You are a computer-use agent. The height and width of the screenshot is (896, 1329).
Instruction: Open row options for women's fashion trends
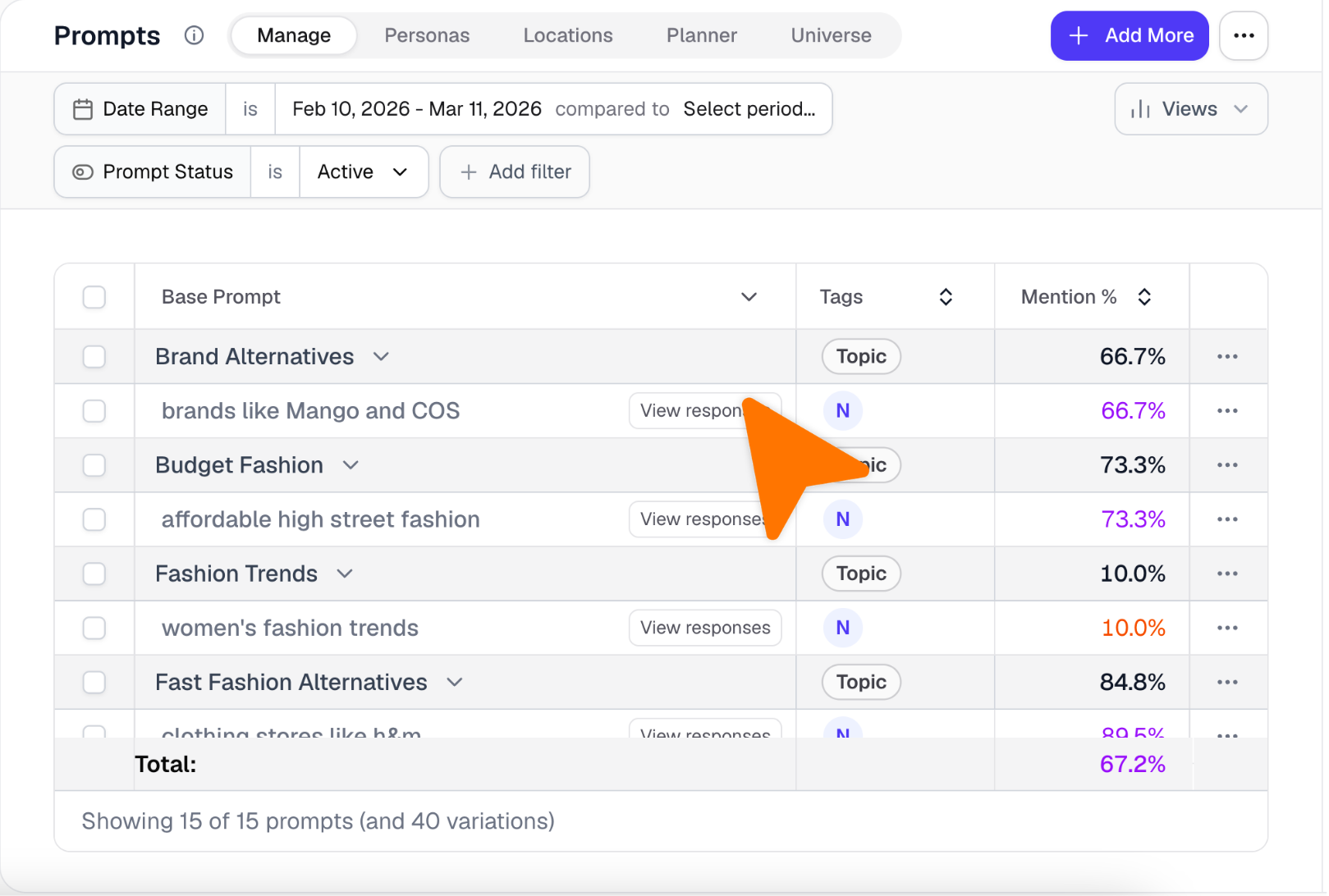tap(1226, 627)
